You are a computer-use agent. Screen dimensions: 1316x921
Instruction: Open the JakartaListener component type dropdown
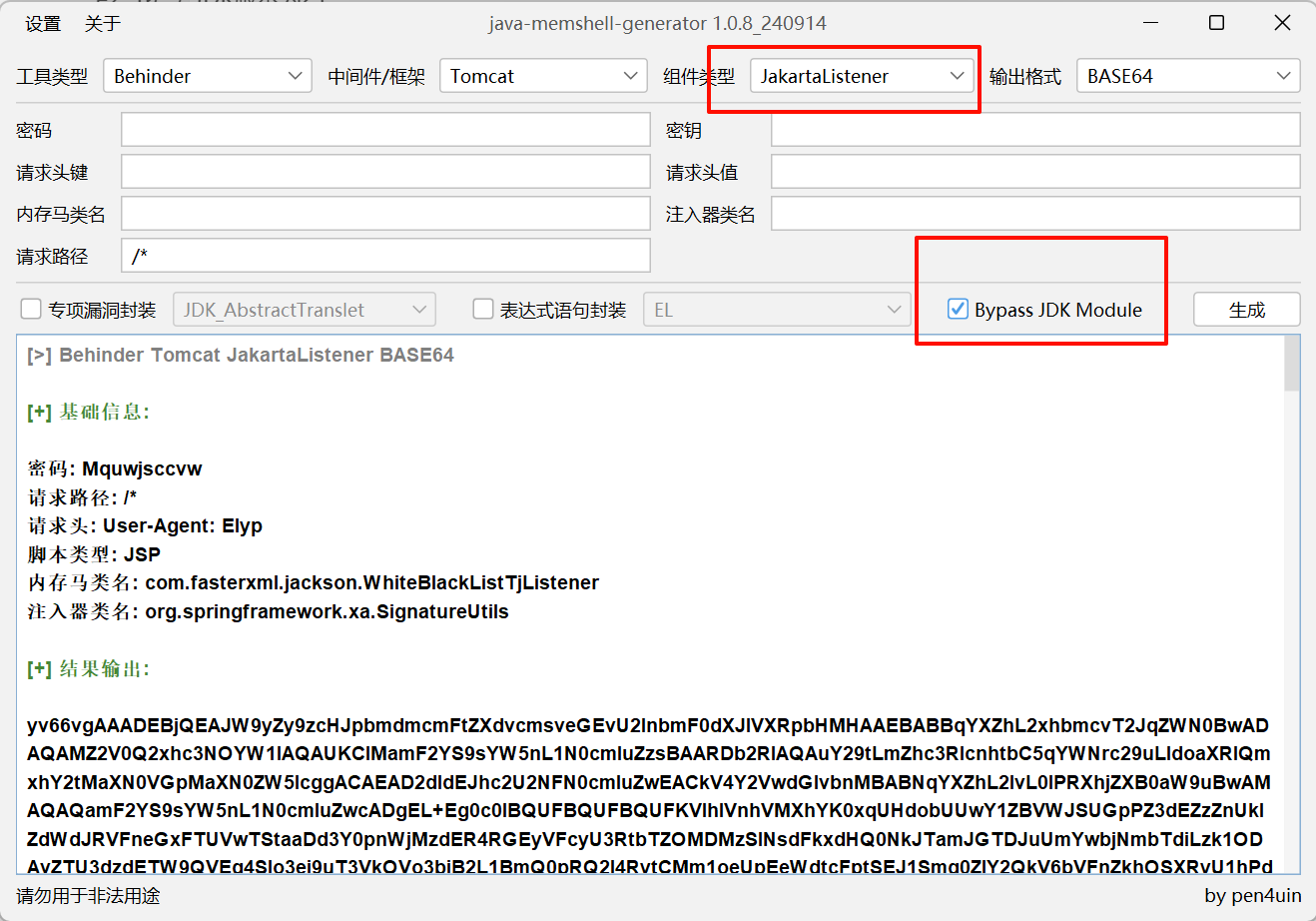pos(861,76)
